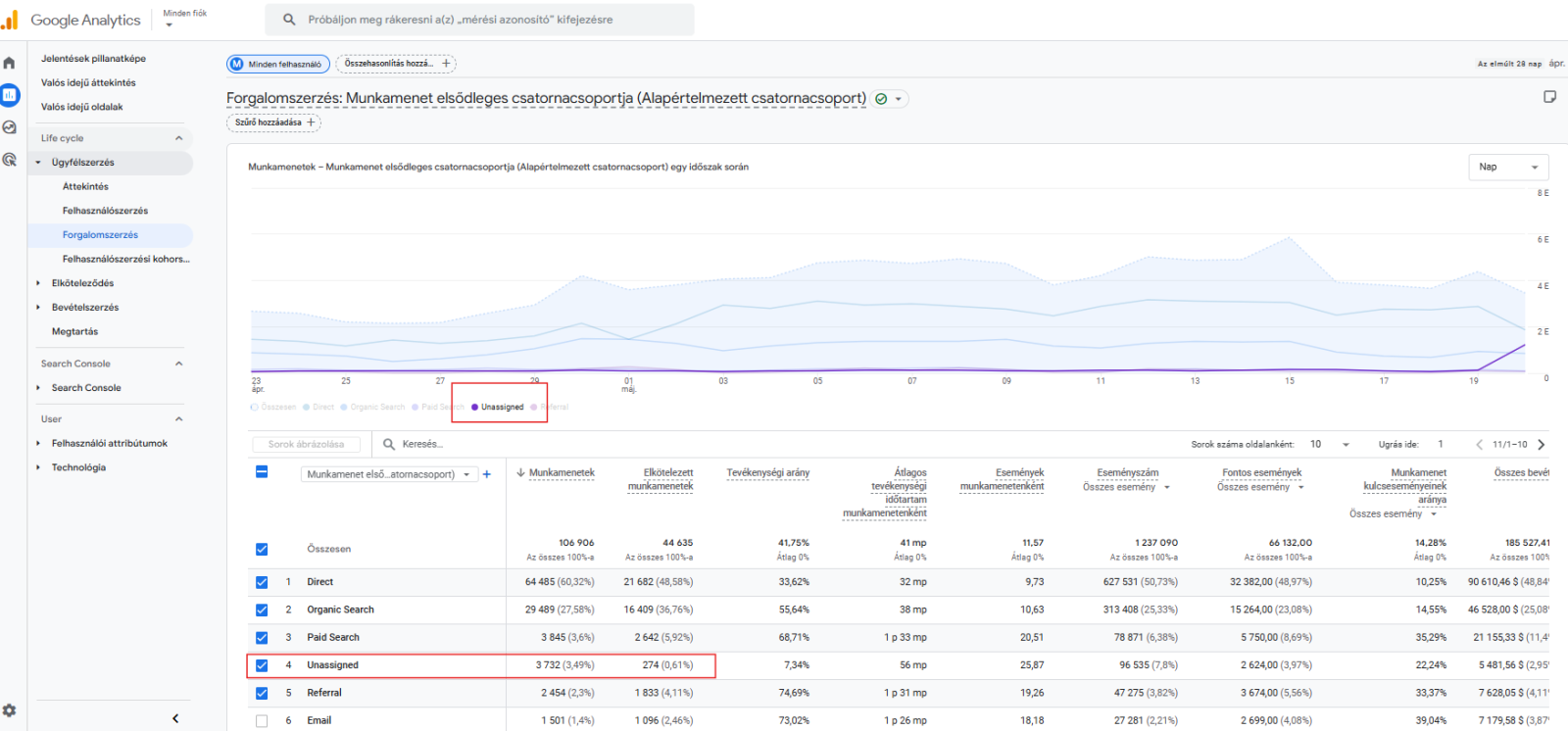The height and width of the screenshot is (731, 1568).
Task: Collapse the User section
Action: 179,419
